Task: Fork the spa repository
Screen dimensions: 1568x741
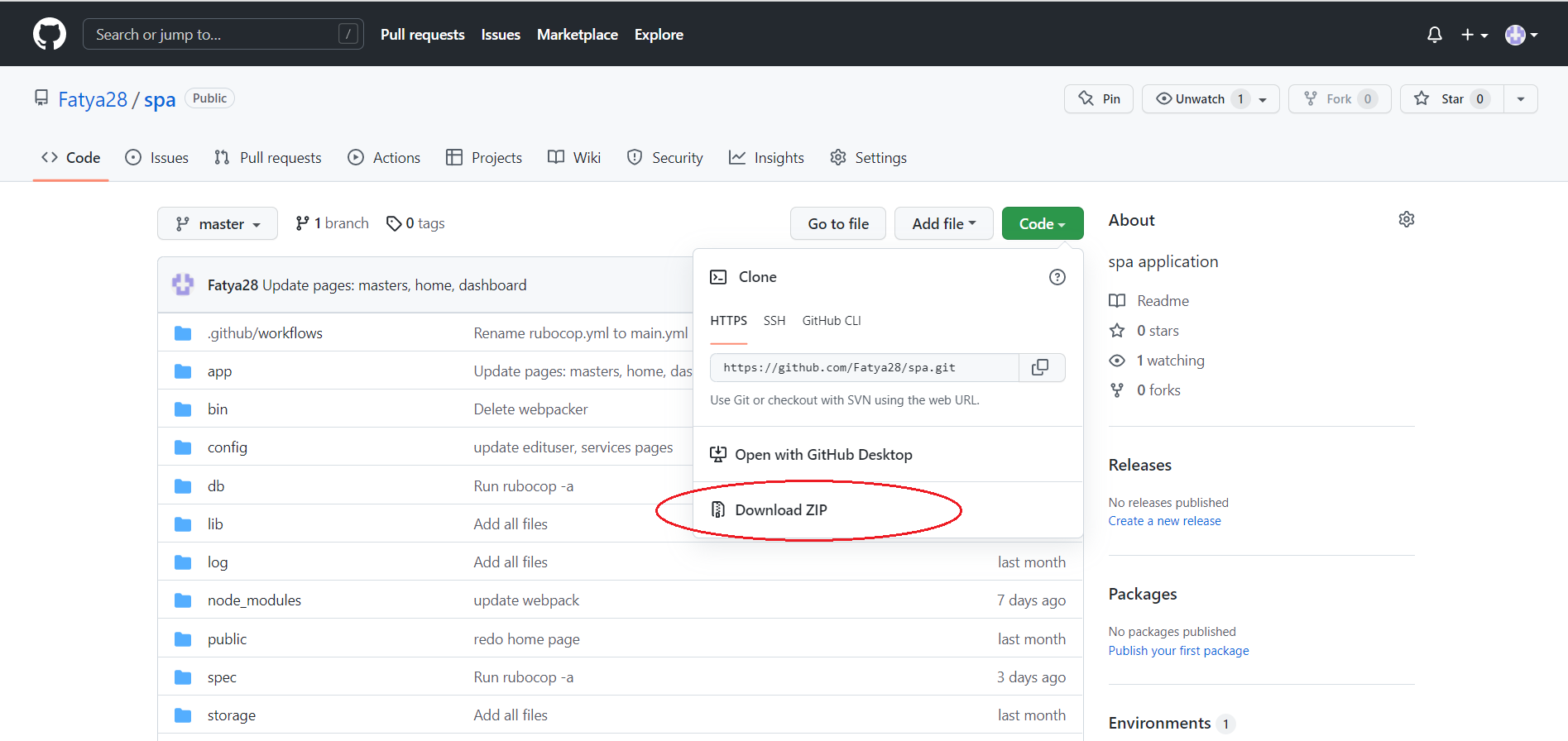Action: click(x=1340, y=98)
